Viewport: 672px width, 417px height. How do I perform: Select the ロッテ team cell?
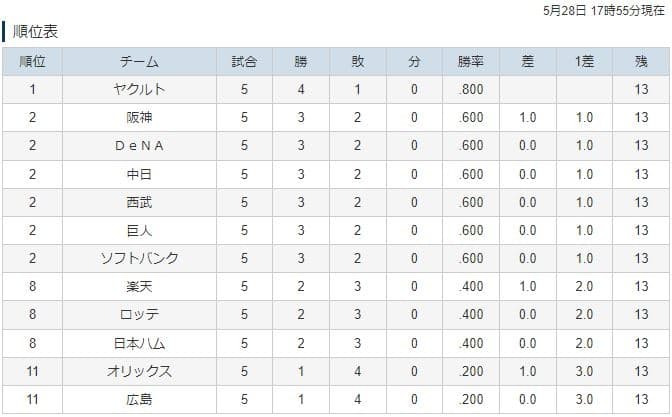click(x=139, y=315)
